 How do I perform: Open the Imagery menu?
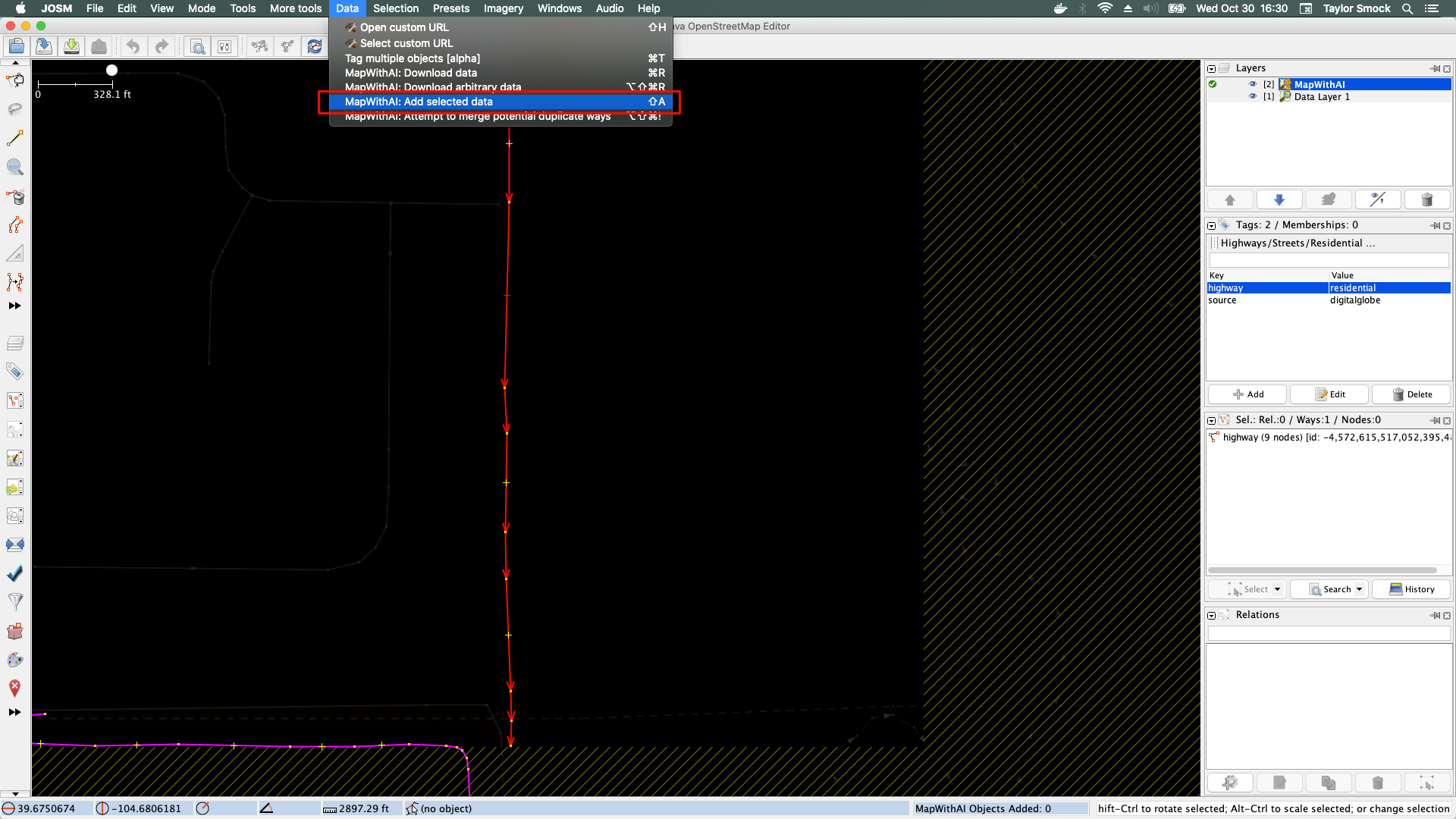[504, 8]
